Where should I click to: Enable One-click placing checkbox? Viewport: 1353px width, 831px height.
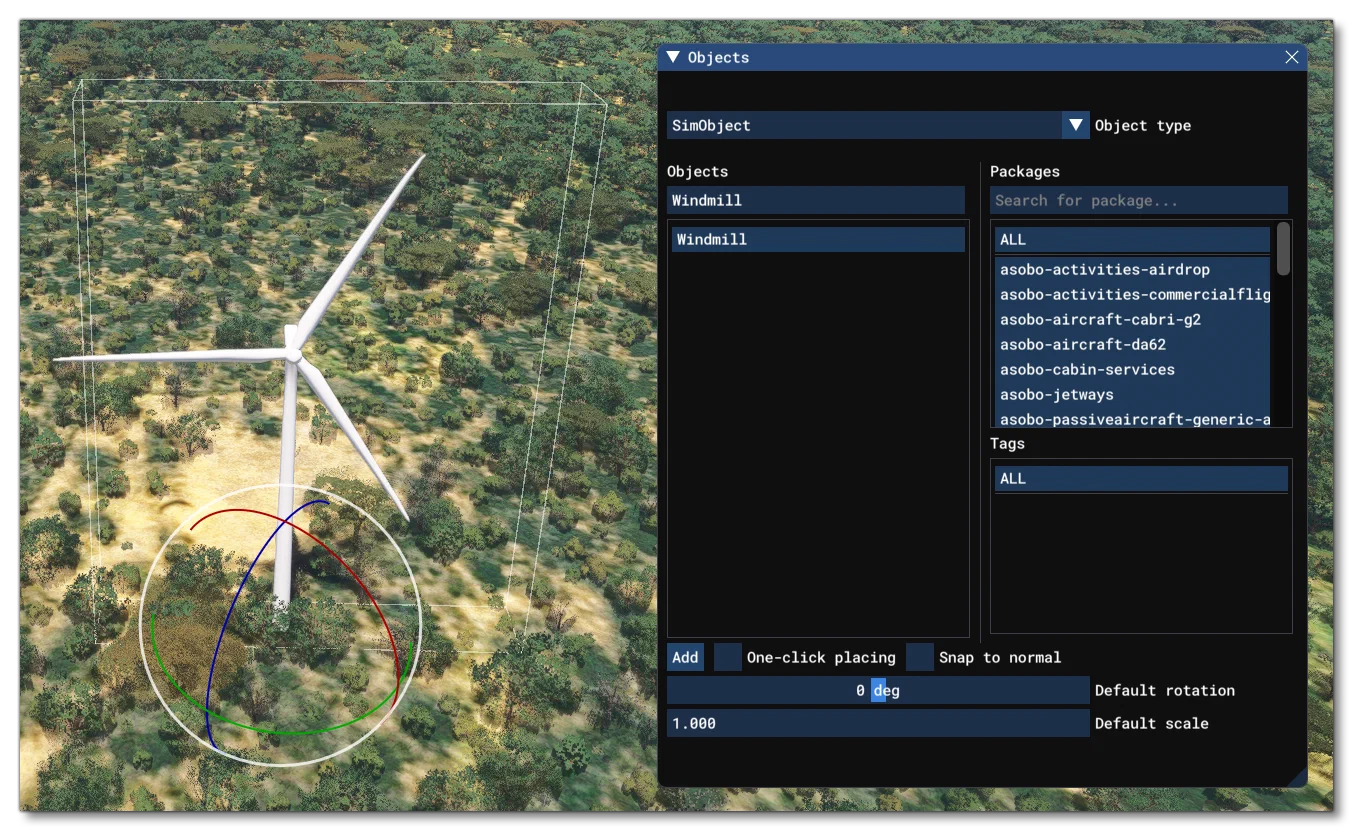point(728,657)
